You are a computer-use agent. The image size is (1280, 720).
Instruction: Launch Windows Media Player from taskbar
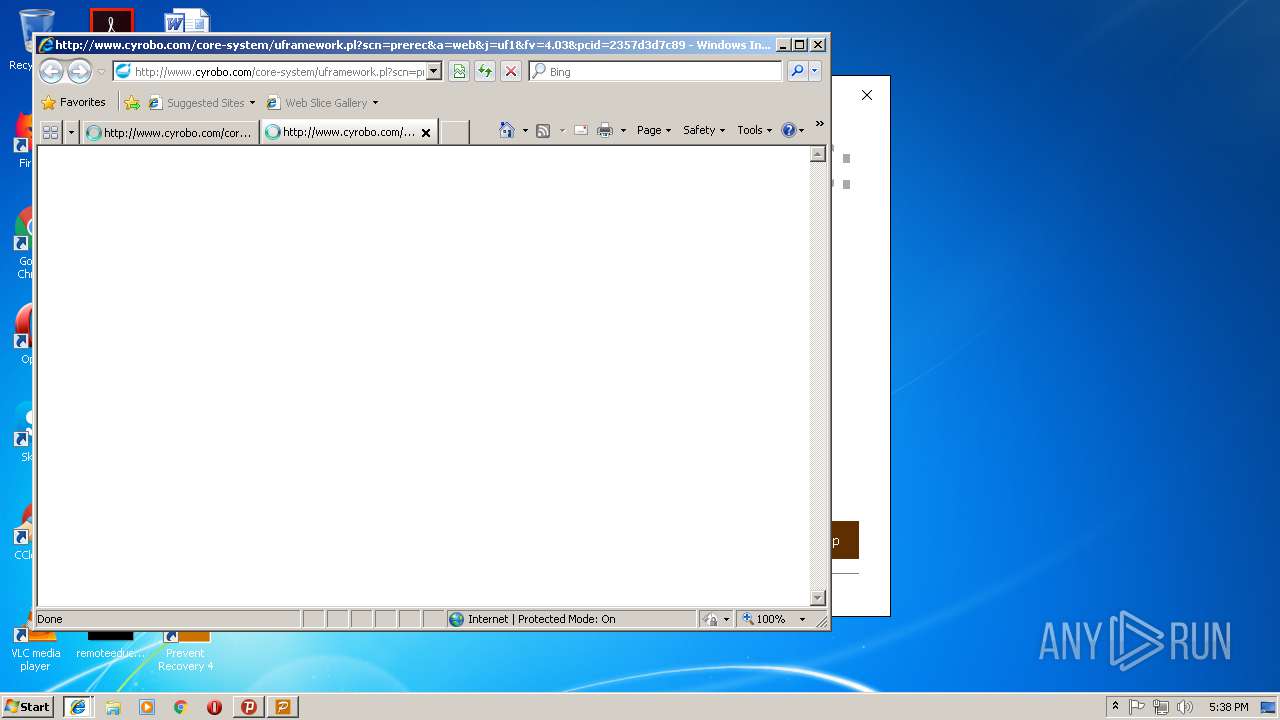point(147,707)
